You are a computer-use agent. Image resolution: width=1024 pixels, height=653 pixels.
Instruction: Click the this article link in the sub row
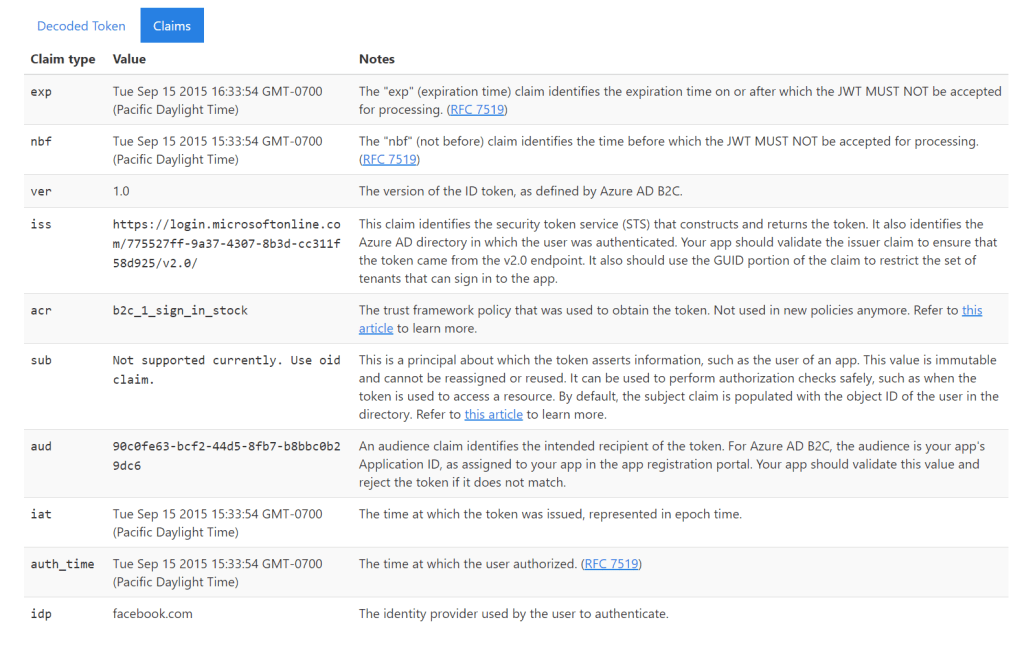click(x=494, y=412)
